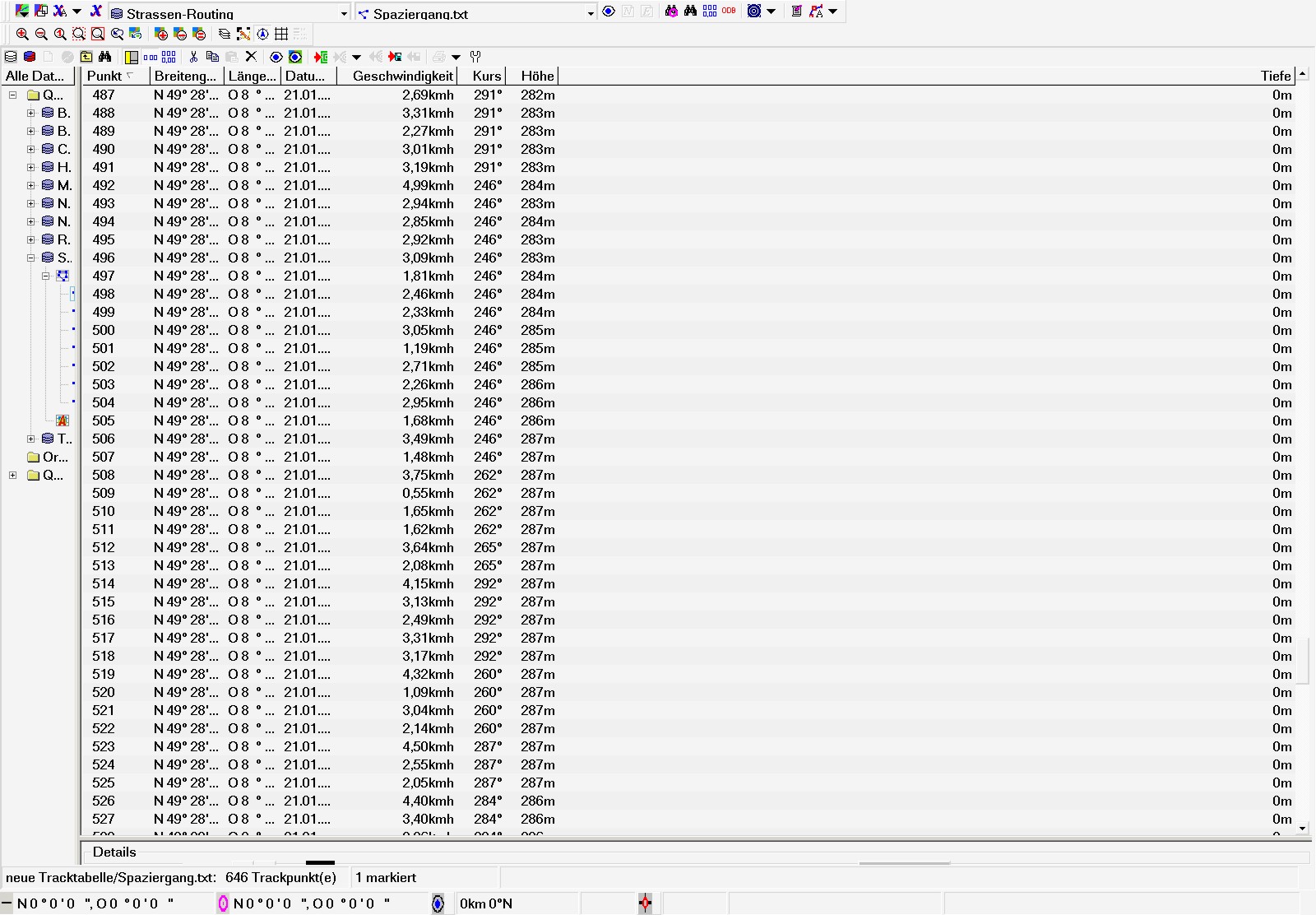
Task: Click the zoom in magnifier icon
Action: pyautogui.click(x=22, y=34)
